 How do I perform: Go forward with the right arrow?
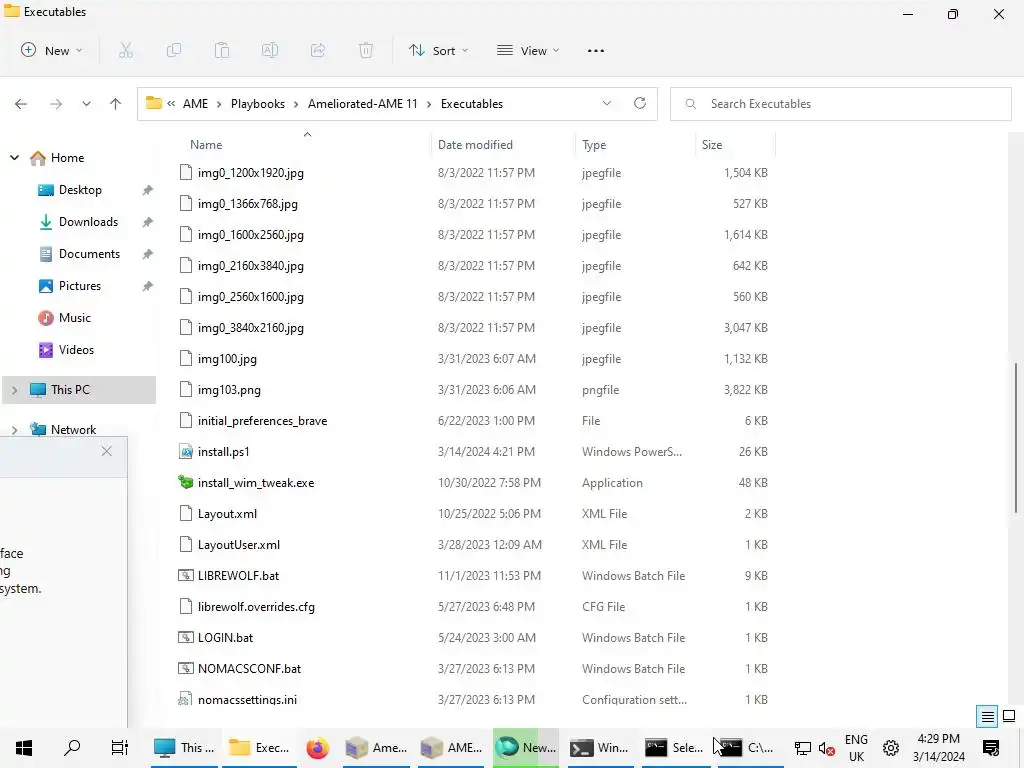56,104
